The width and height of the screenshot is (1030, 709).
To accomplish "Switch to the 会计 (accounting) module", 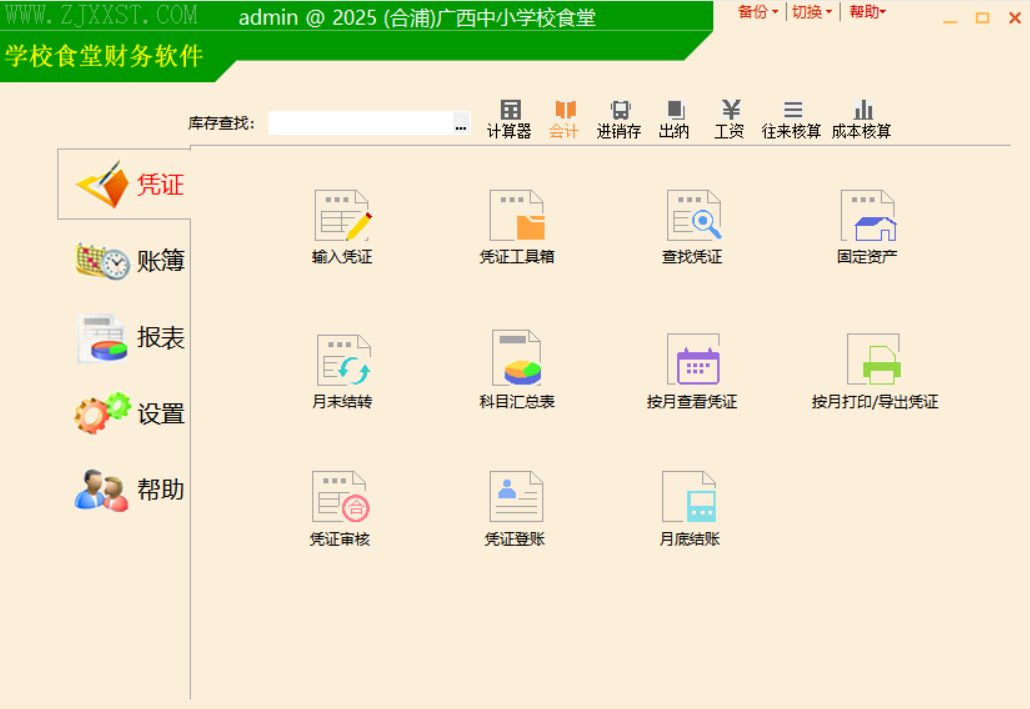I will (x=563, y=118).
